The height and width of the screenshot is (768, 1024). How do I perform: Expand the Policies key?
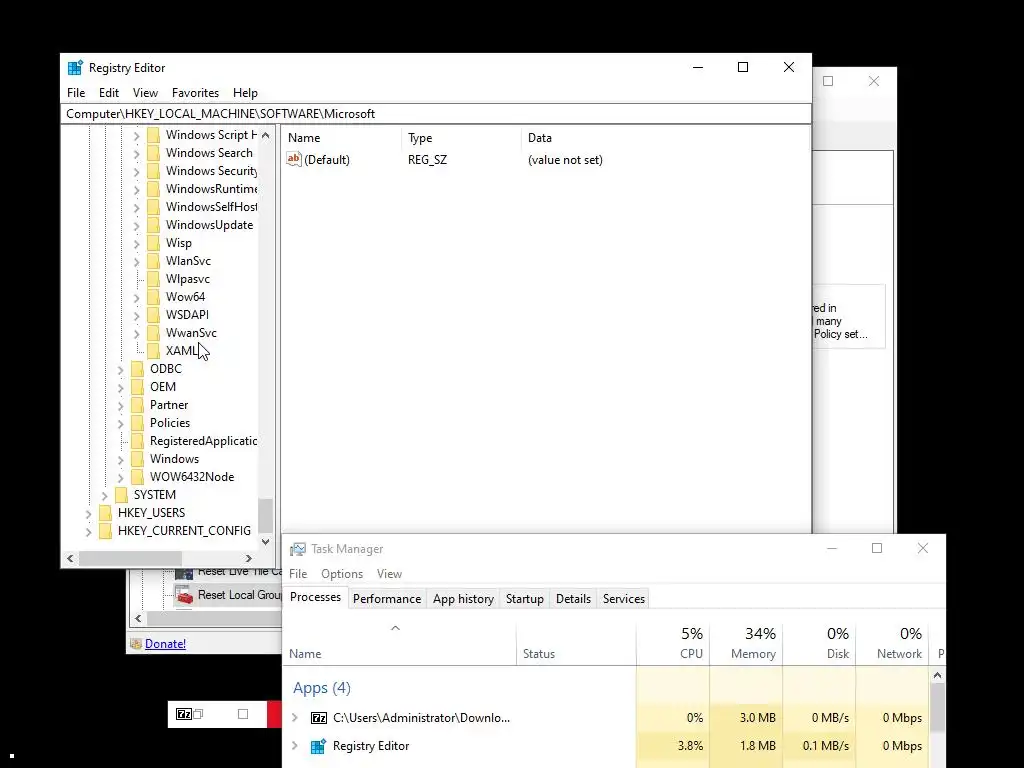120,423
